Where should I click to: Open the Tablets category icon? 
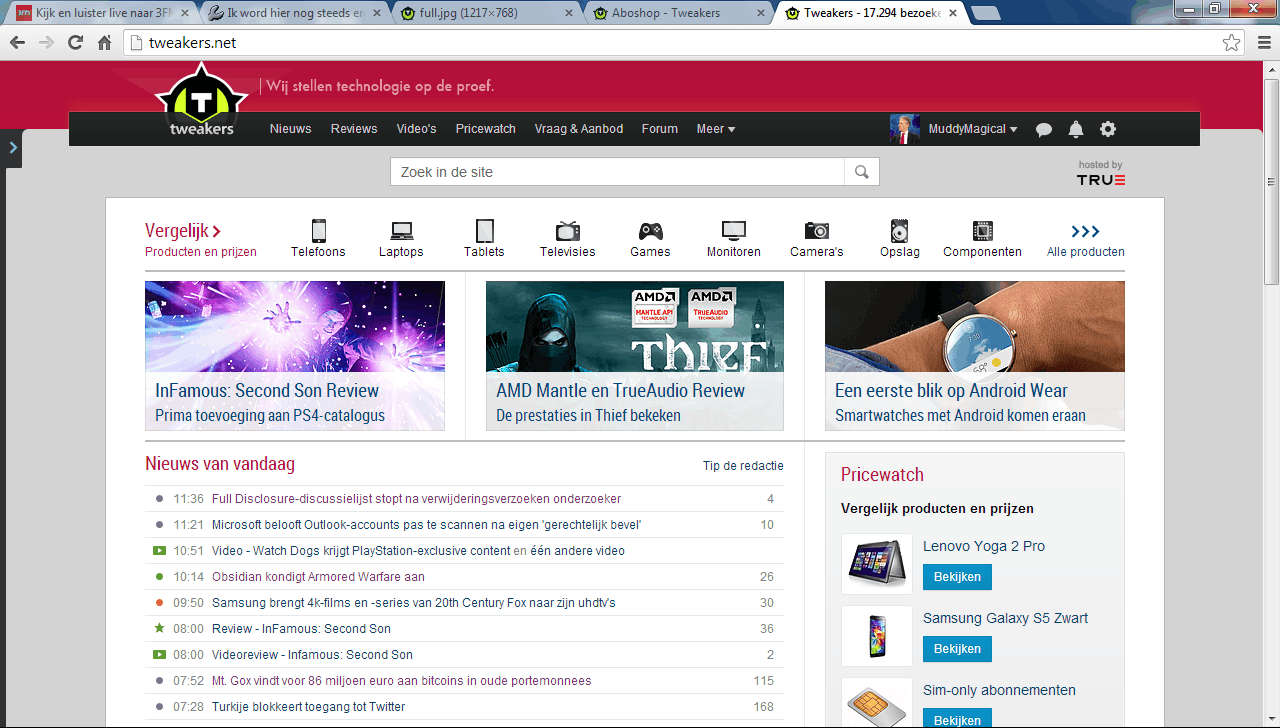point(484,231)
